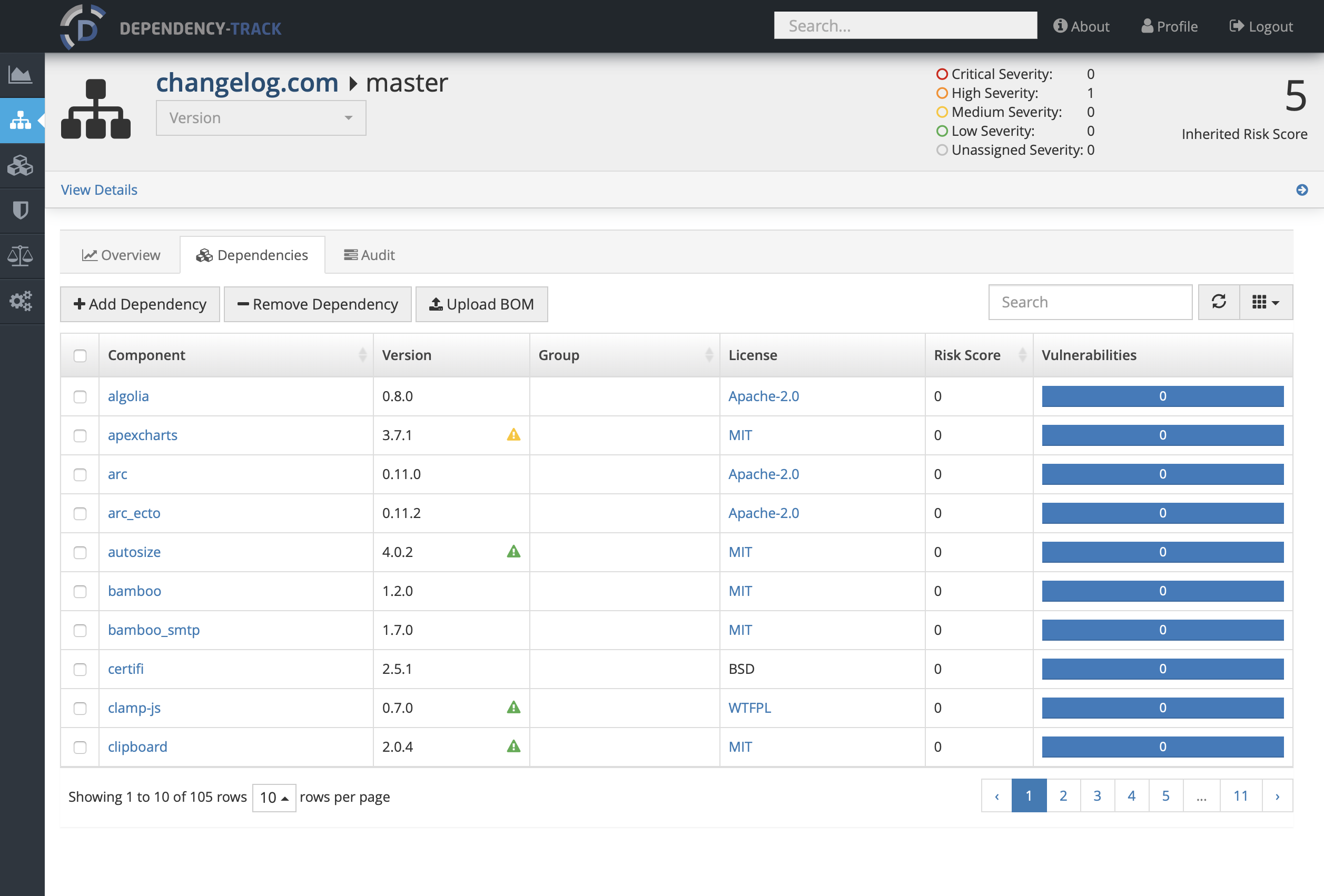
Task: Navigate to page 2 of dependencies
Action: pos(1062,795)
